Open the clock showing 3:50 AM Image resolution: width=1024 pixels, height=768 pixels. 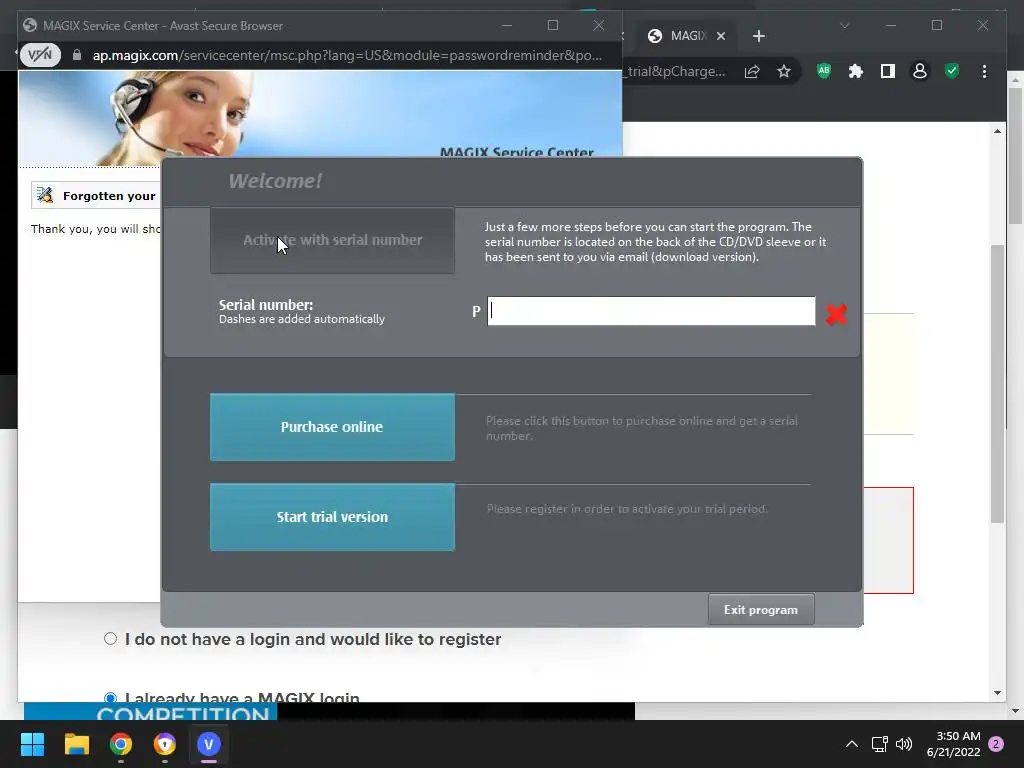tap(953, 744)
